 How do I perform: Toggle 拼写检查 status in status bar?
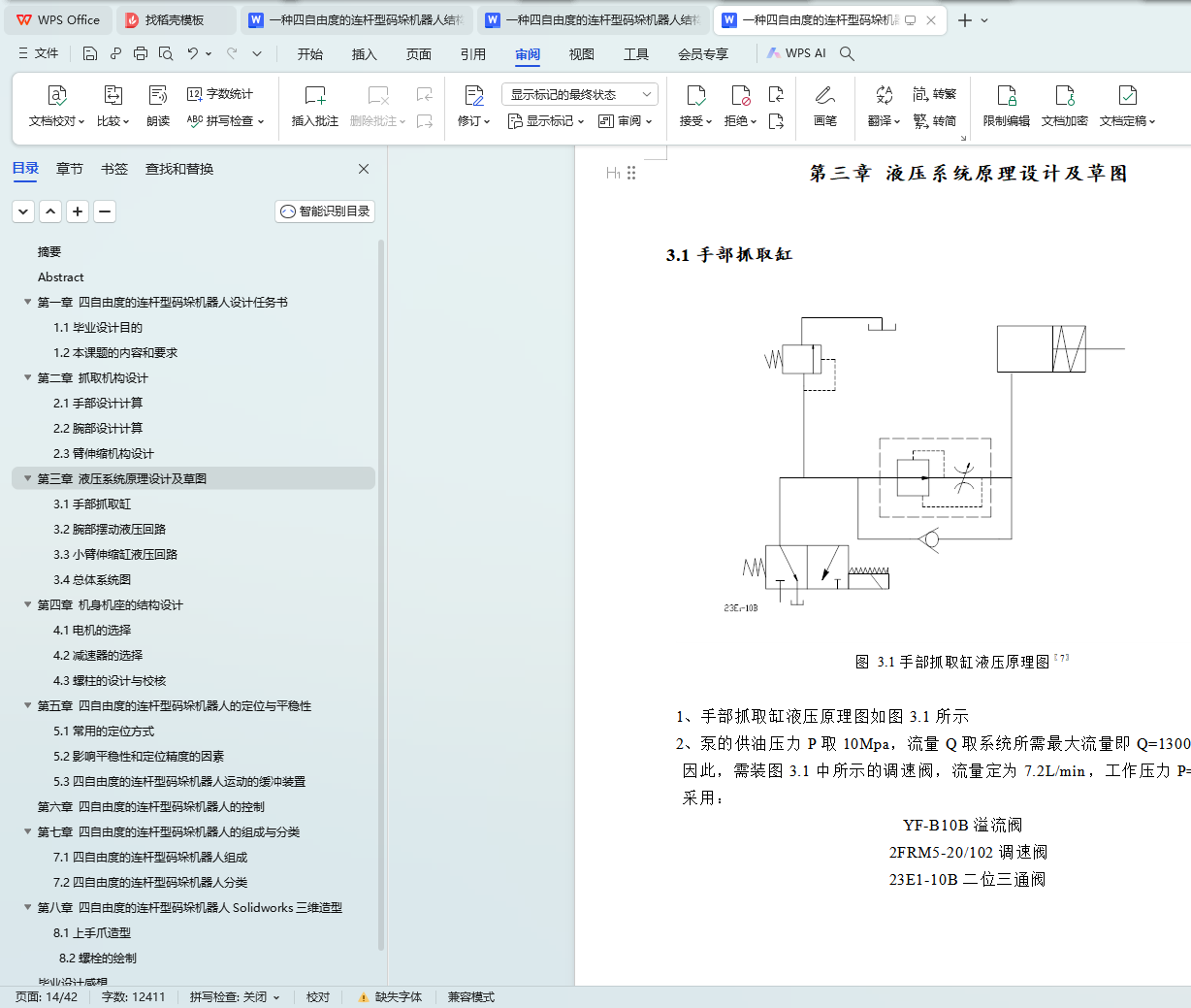click(234, 997)
